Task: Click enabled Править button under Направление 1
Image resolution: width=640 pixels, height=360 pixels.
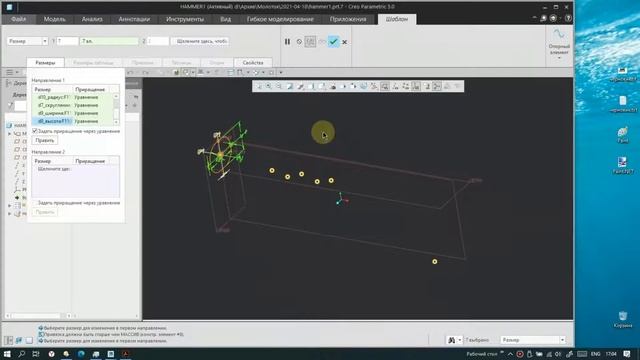Action: point(44,140)
